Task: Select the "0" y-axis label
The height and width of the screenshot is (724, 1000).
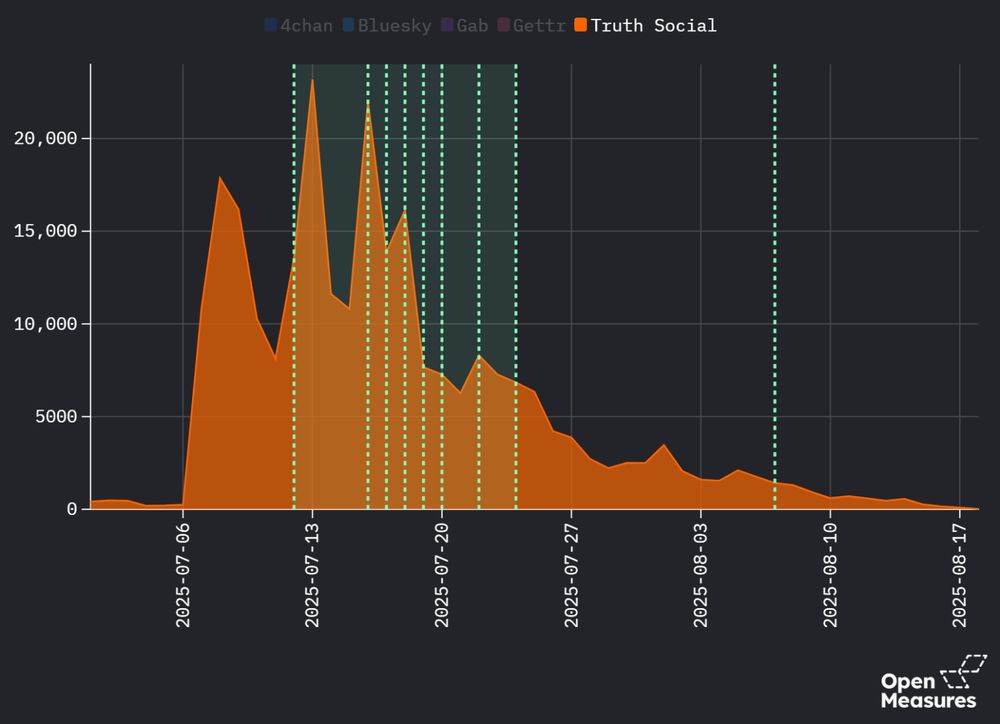Action: (x=72, y=509)
